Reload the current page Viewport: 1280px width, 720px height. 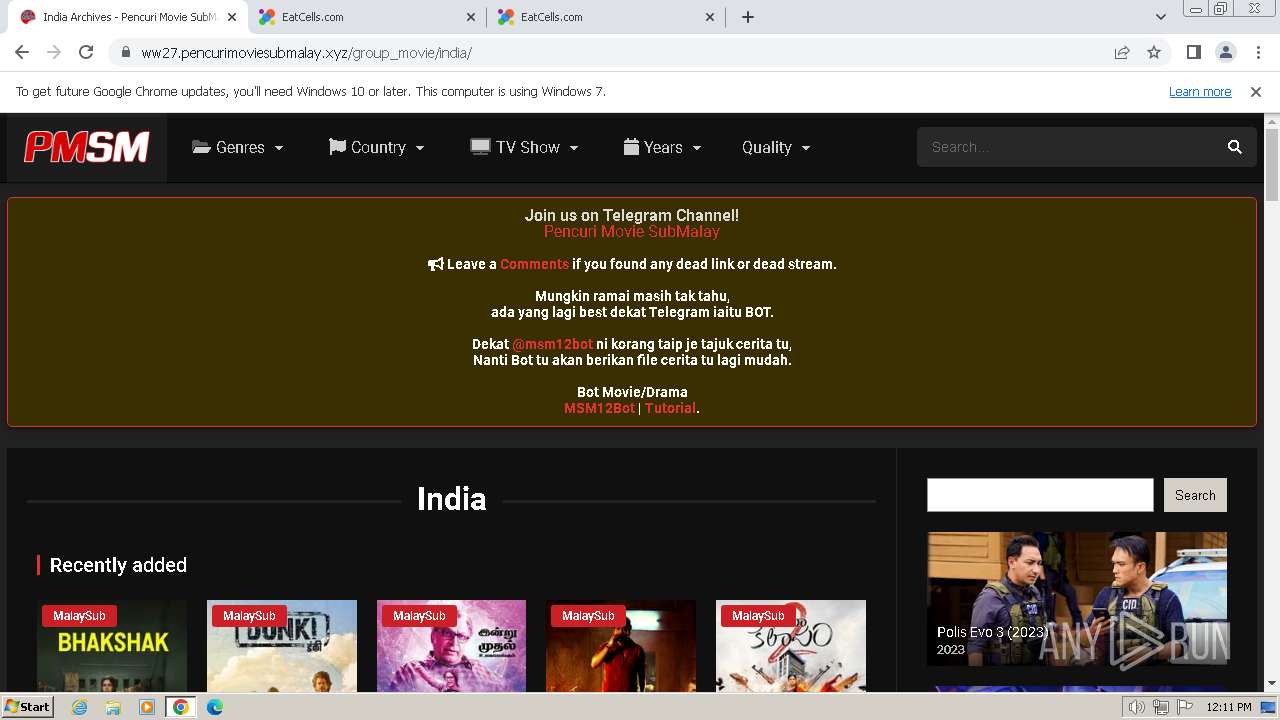[x=86, y=52]
